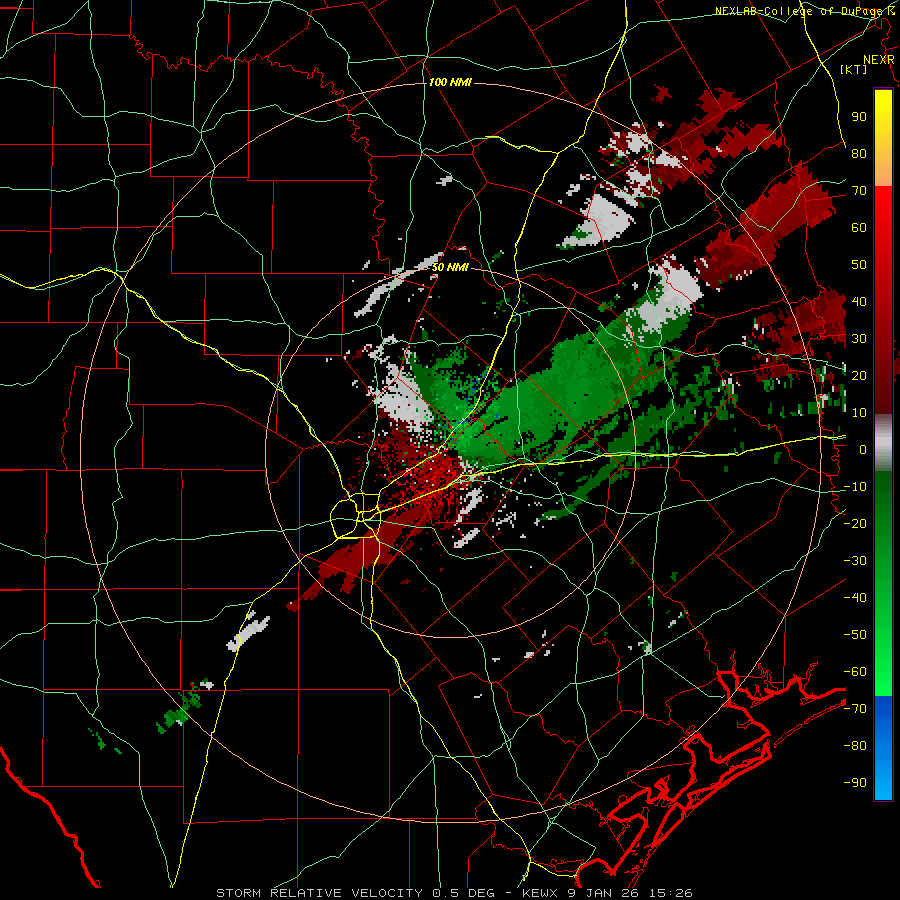Click the 20 value on the velocity scale
900x900 pixels.
point(859,375)
